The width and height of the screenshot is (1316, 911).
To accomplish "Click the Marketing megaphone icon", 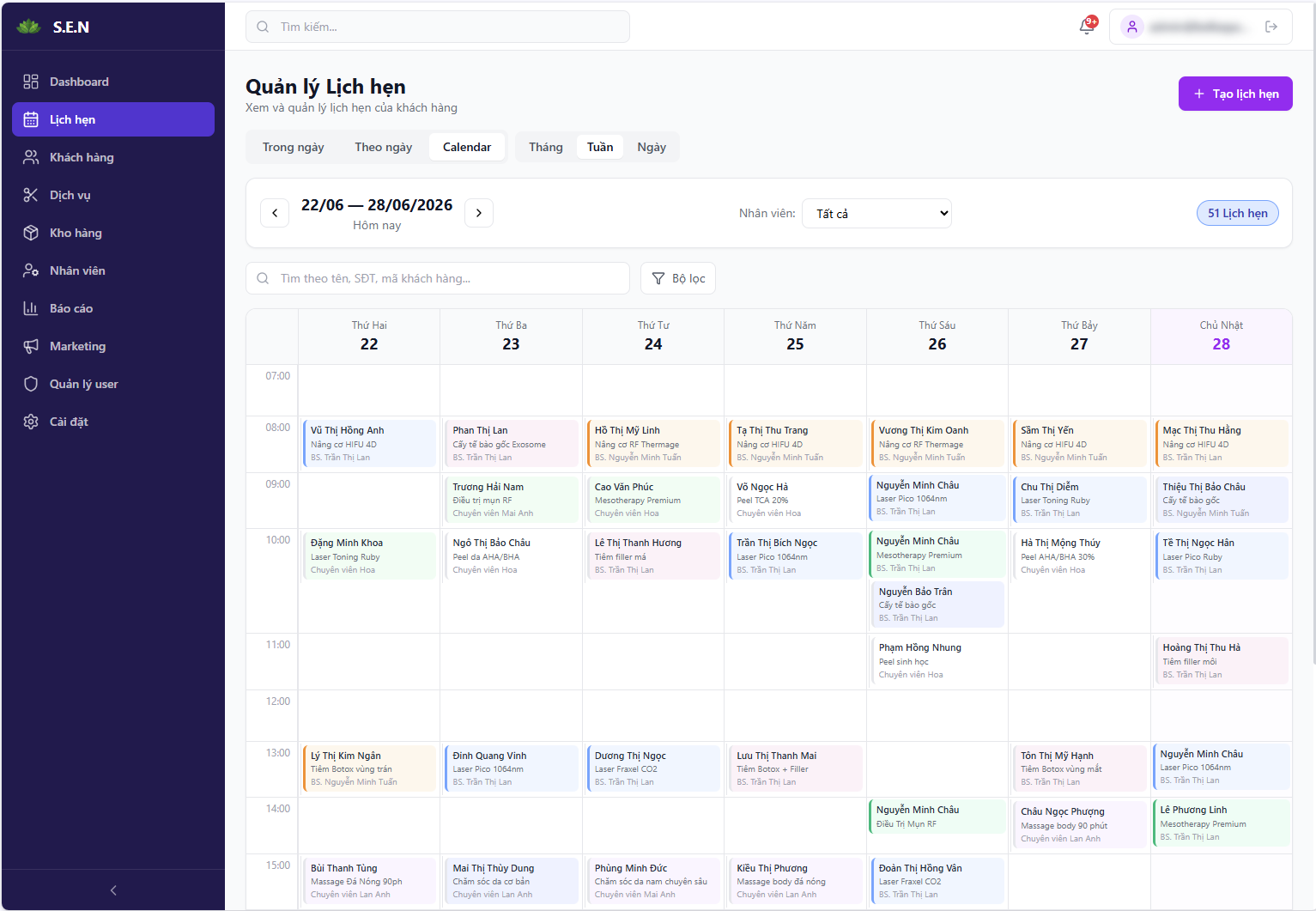I will tap(31, 346).
